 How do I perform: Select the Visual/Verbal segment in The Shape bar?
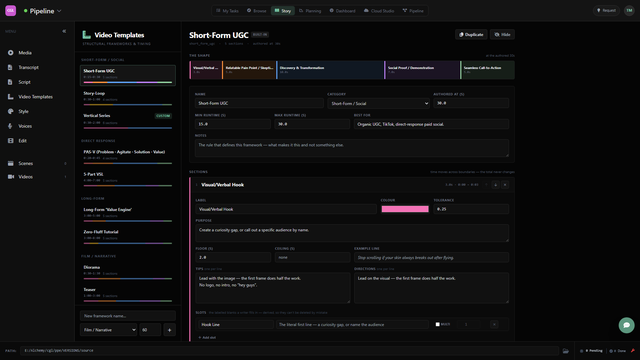point(206,70)
